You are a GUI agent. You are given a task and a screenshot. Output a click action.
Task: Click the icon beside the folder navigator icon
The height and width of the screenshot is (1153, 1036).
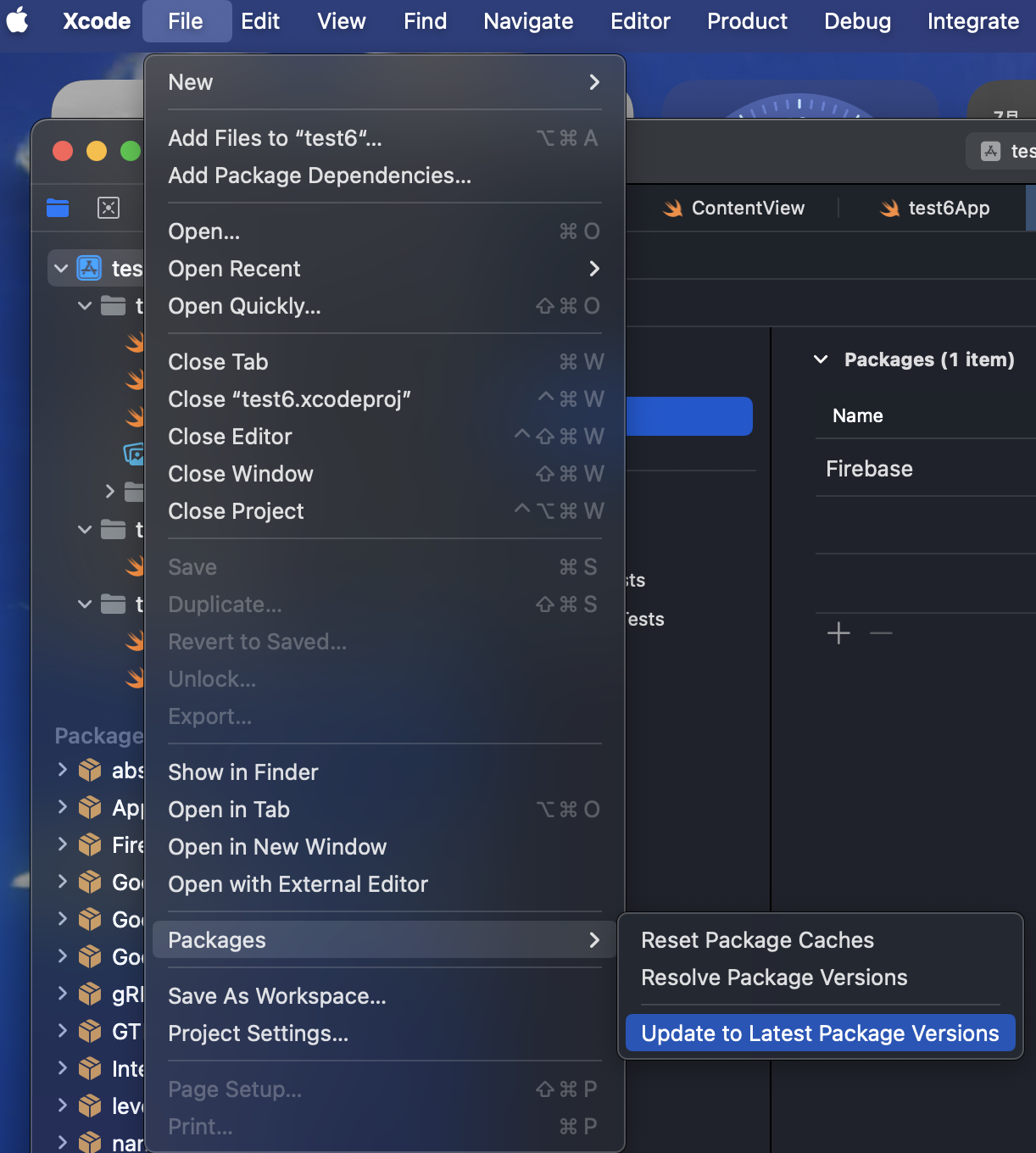tap(109, 207)
